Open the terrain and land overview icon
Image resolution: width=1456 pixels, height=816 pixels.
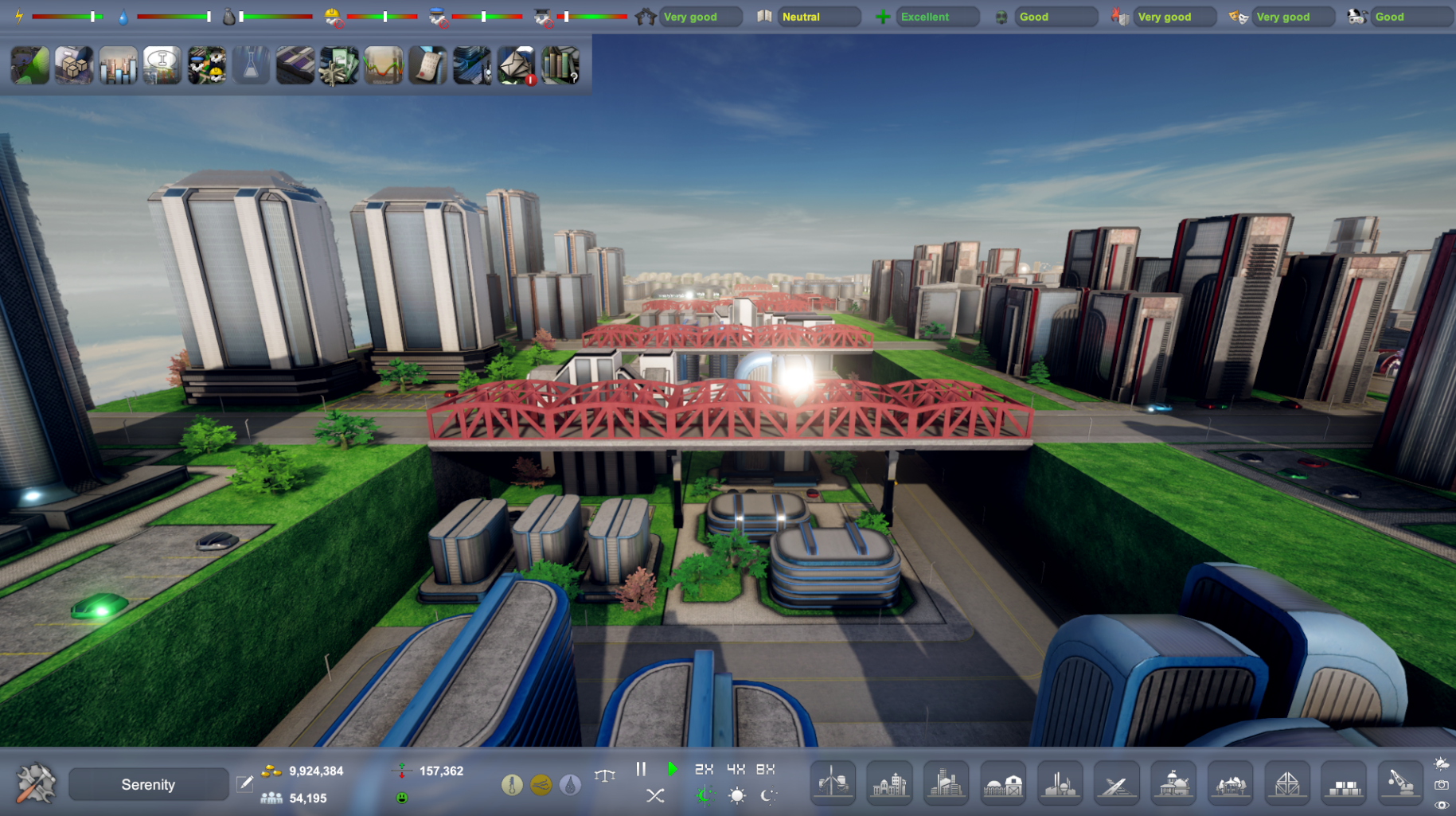click(x=30, y=65)
